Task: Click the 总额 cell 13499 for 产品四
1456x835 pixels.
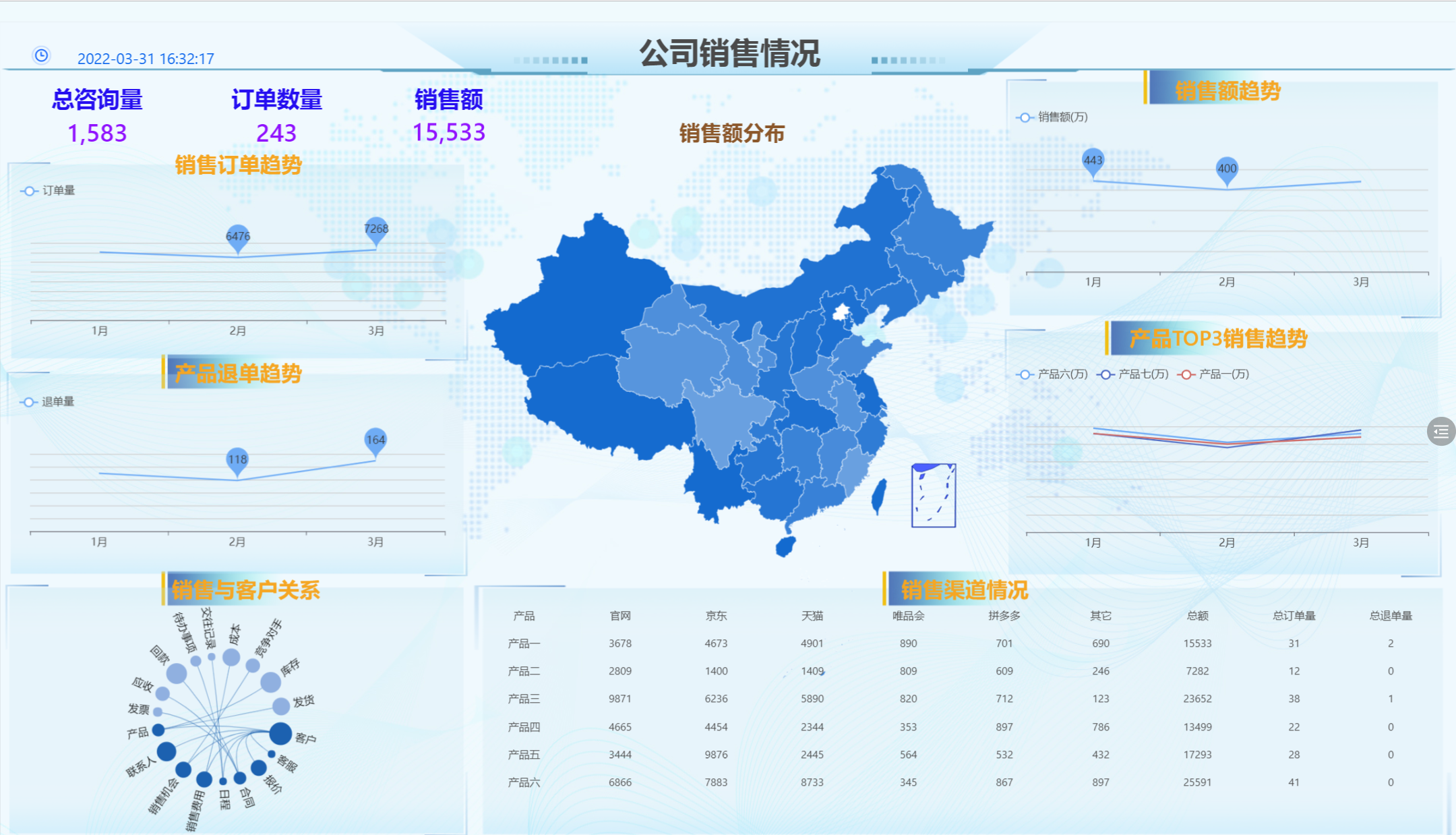Action: click(1197, 727)
